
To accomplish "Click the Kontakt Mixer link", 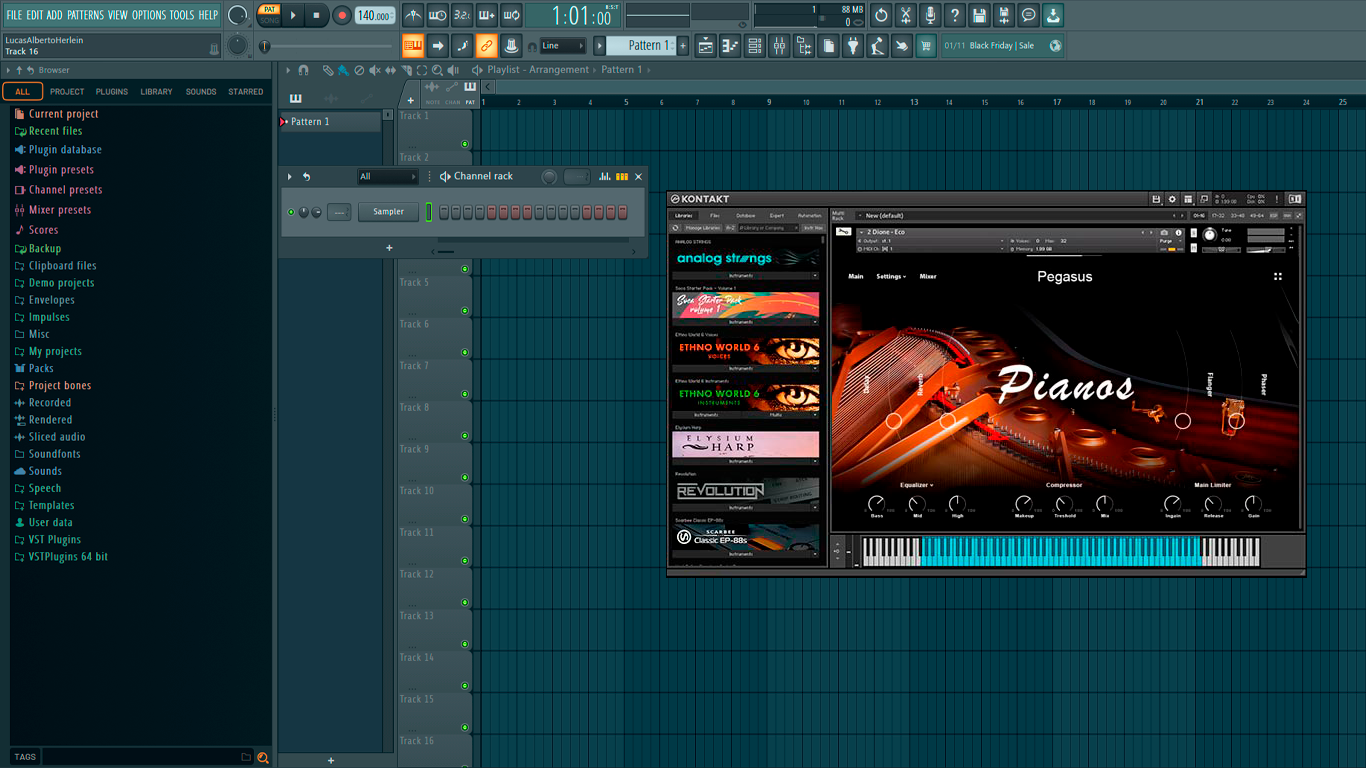I will pyautogui.click(x=928, y=277).
